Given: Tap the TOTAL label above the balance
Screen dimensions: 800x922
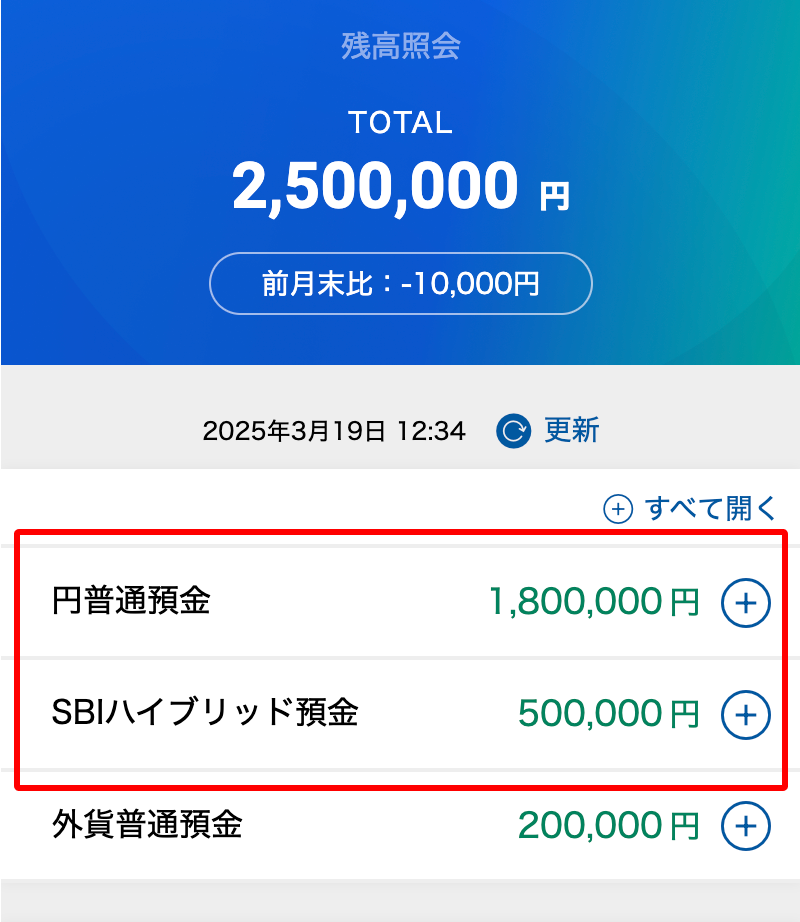Looking at the screenshot, I should point(401,122).
